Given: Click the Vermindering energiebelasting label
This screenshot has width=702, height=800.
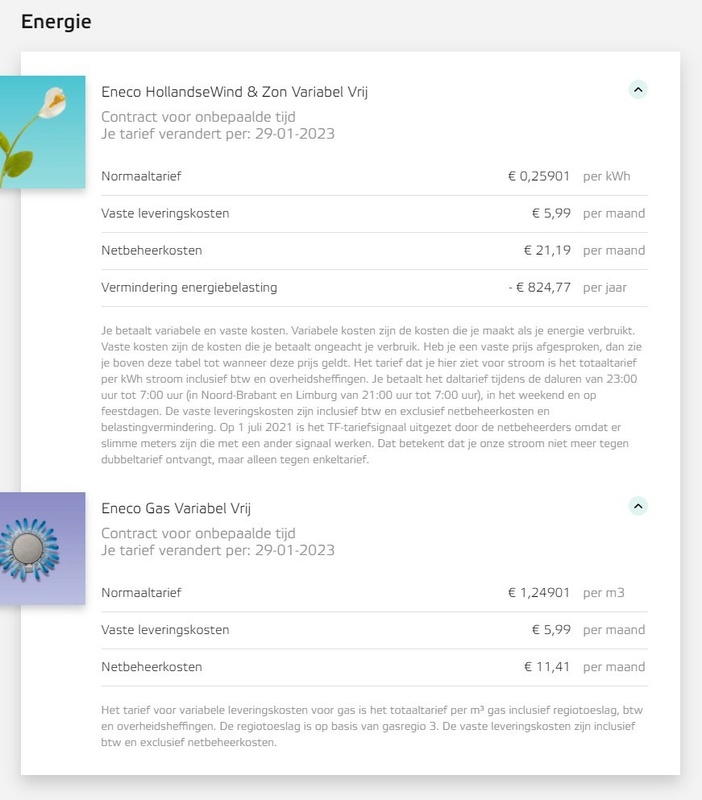Looking at the screenshot, I should tap(189, 287).
